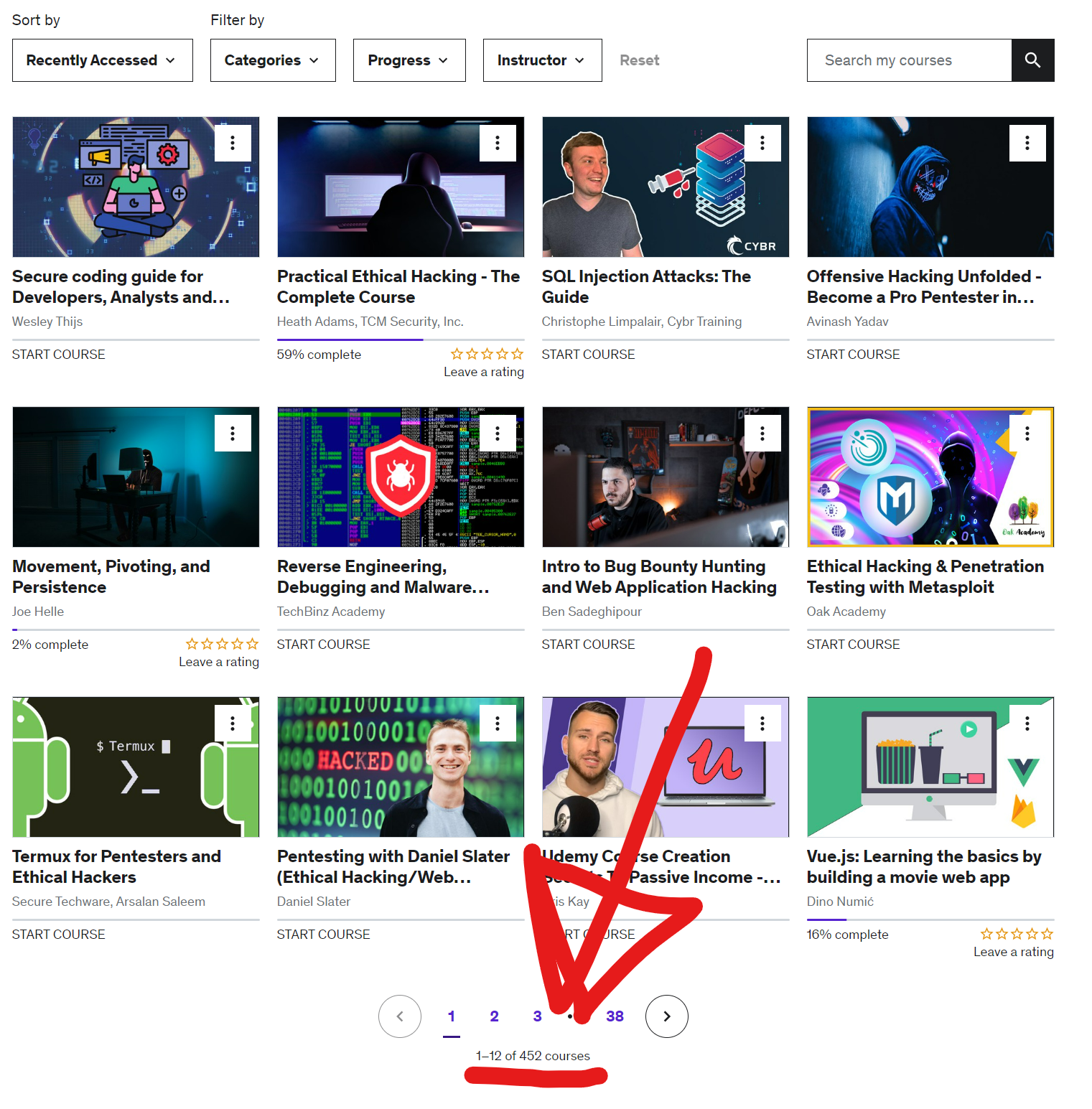The width and height of the screenshot is (1092, 1109).
Task: Rate Practical Ethical Hacking with the stars
Action: coord(487,354)
